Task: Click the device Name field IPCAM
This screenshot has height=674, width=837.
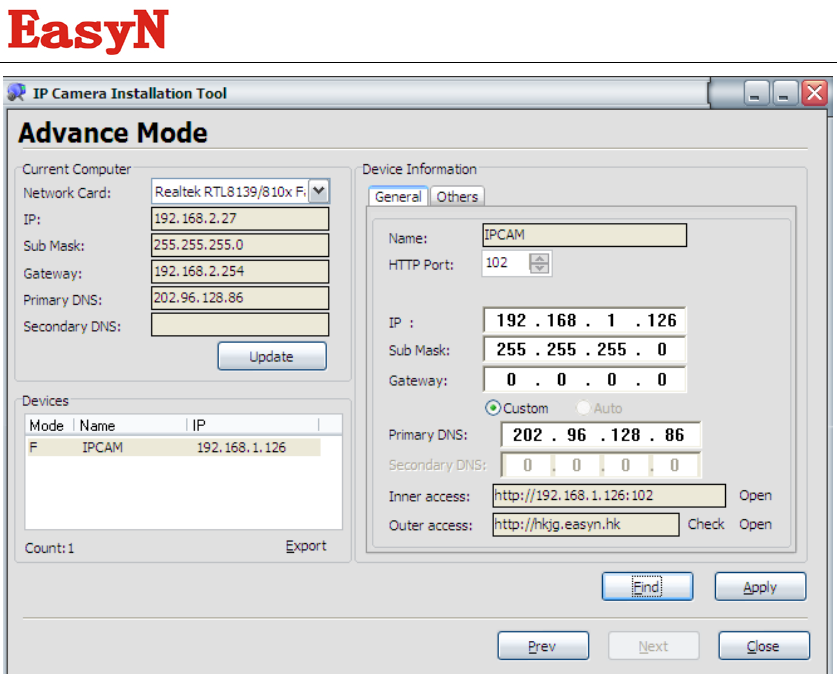Action: 585,235
